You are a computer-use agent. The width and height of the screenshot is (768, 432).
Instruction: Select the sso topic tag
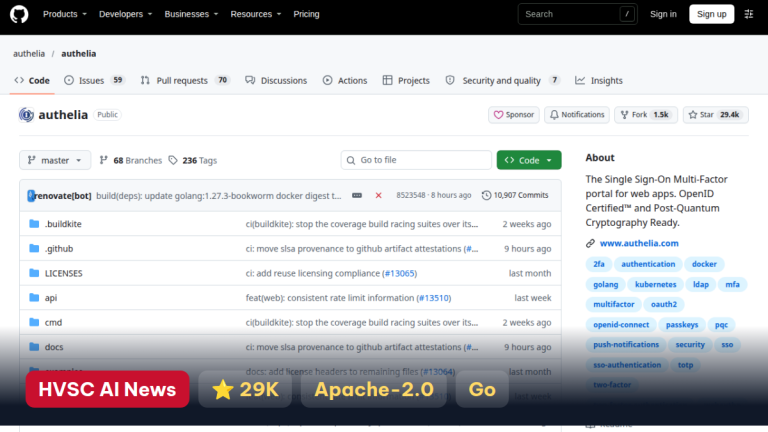pos(727,345)
